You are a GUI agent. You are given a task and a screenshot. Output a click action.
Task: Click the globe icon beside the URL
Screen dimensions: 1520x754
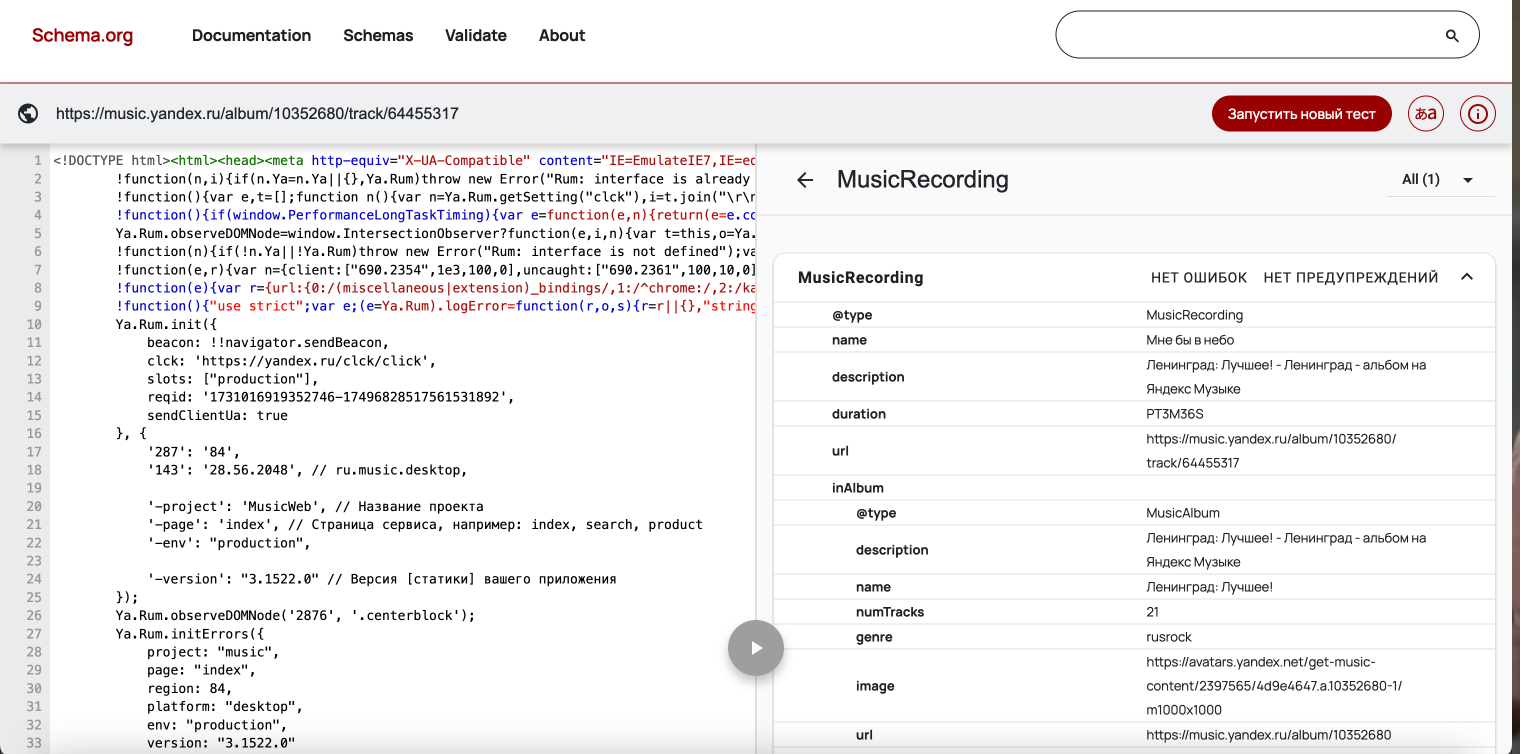(28, 114)
